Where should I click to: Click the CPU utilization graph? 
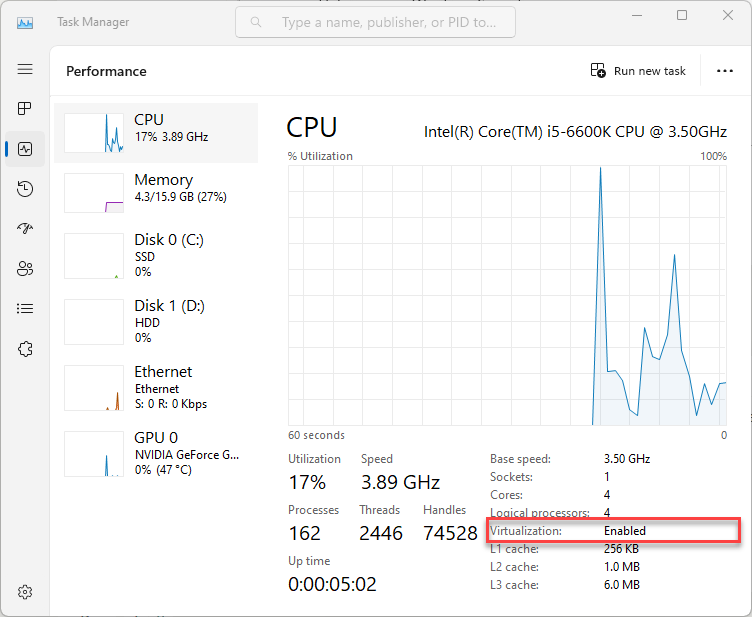[507, 296]
